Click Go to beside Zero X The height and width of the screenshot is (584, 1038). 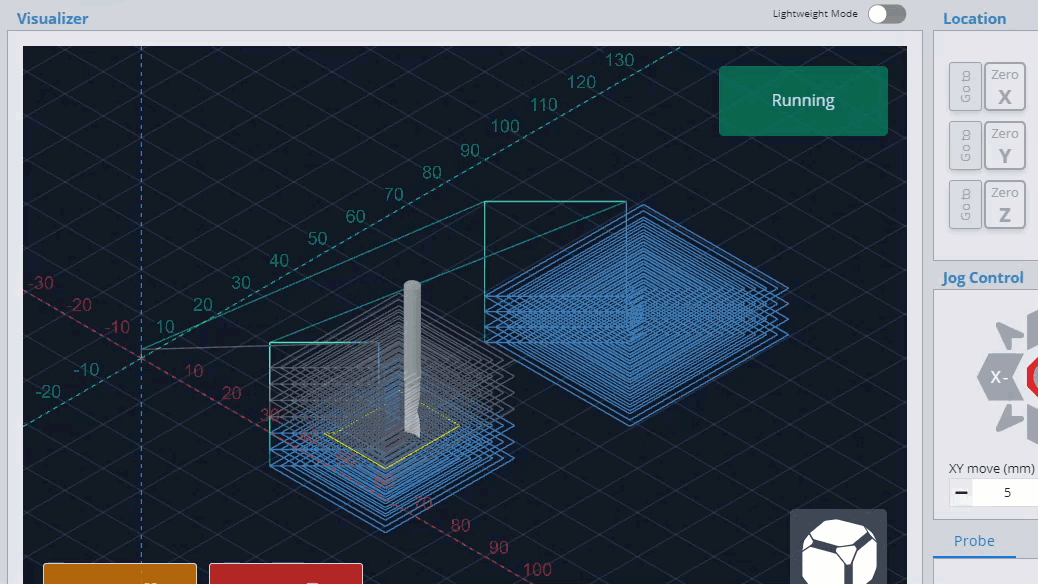pos(965,87)
